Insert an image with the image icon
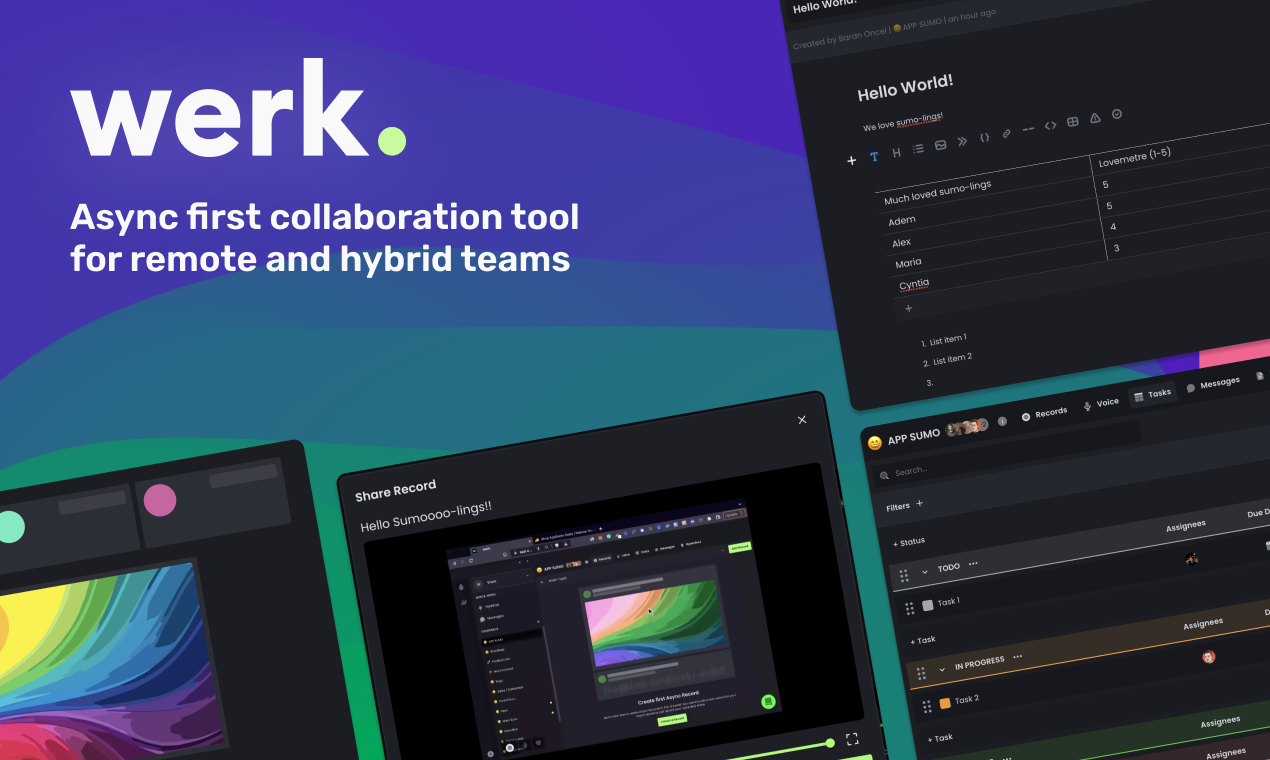The height and width of the screenshot is (760, 1270). pyautogui.click(x=940, y=145)
